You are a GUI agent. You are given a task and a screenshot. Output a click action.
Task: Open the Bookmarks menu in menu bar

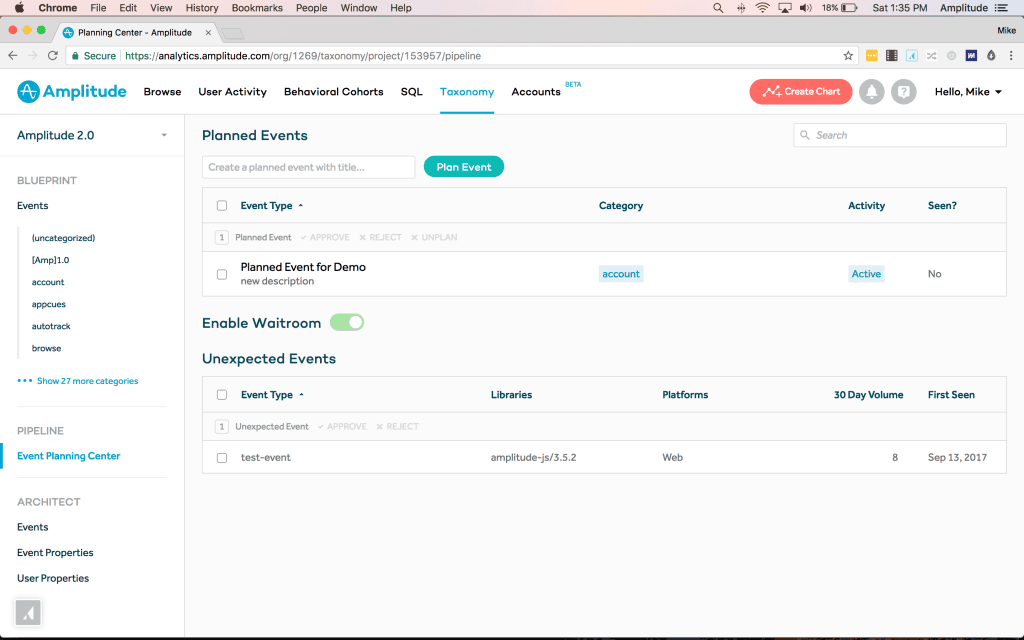point(256,8)
